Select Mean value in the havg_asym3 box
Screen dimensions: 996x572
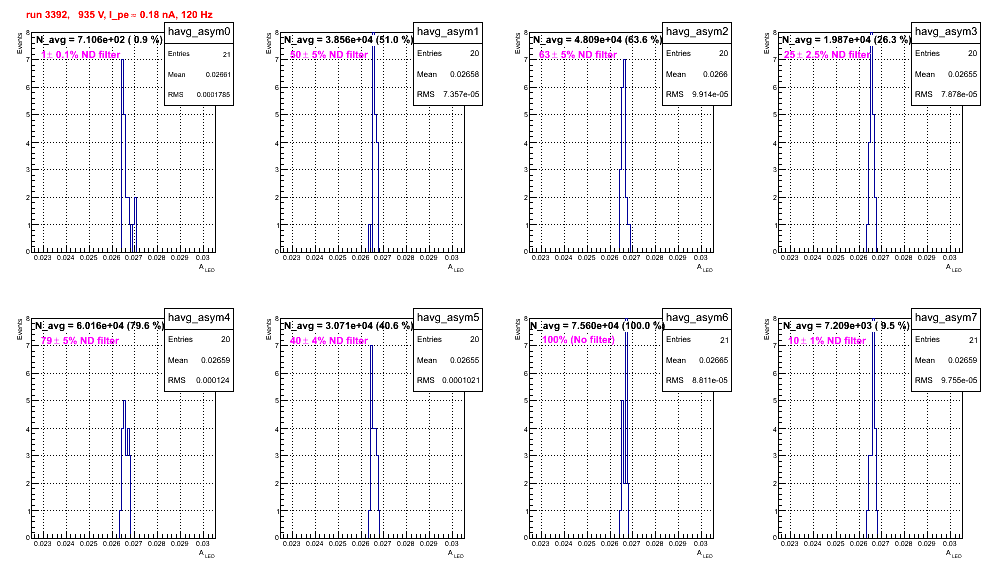[x=963, y=74]
